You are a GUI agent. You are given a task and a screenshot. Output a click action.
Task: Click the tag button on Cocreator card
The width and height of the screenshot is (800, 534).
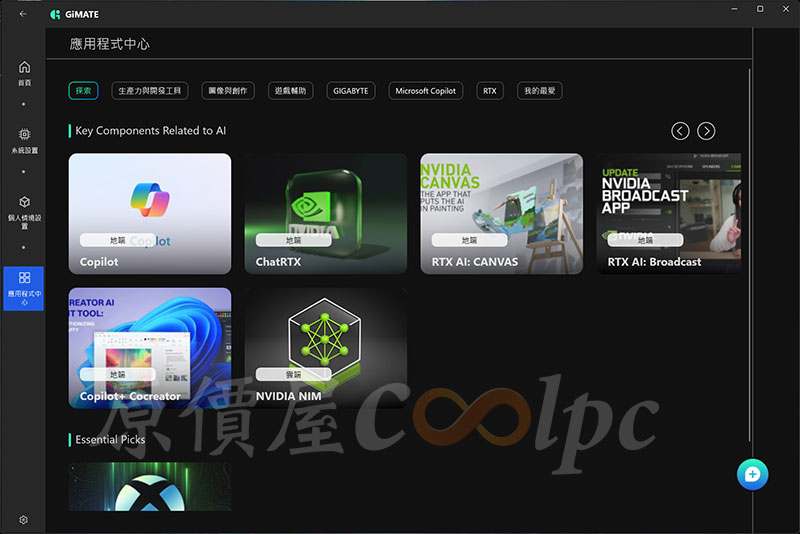tap(117, 374)
